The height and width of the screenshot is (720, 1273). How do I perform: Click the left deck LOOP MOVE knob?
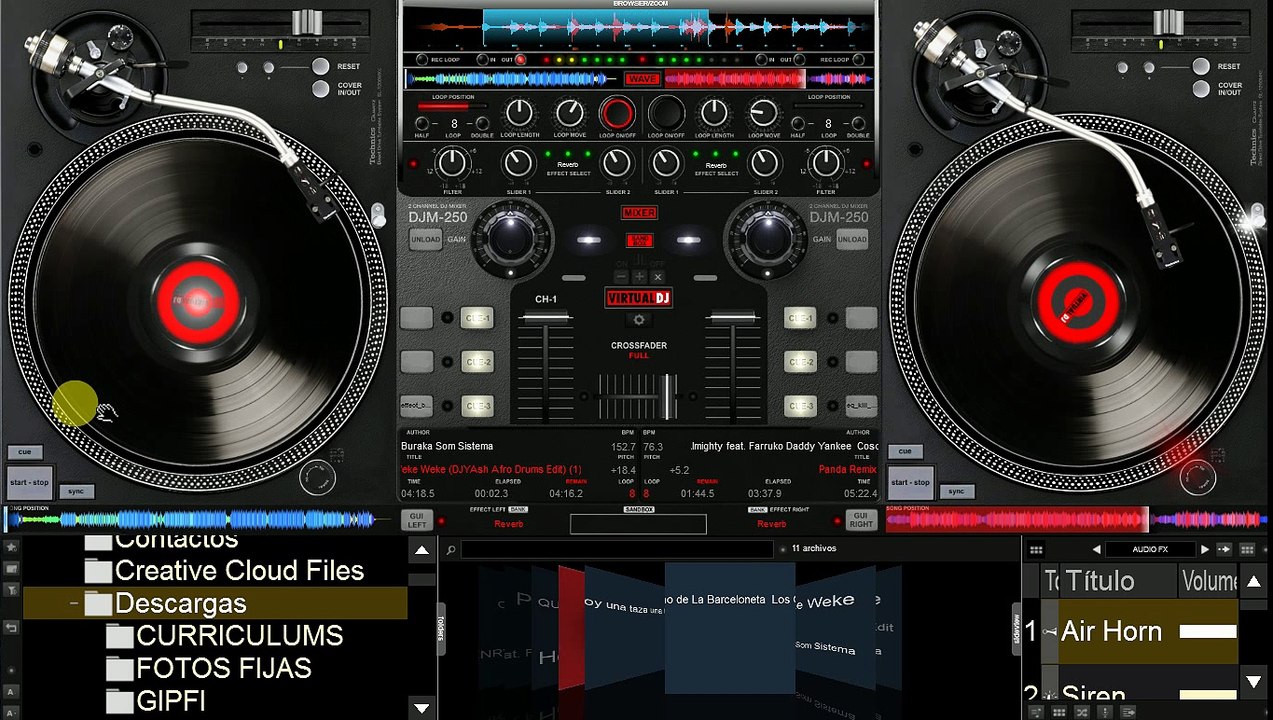[x=569, y=113]
